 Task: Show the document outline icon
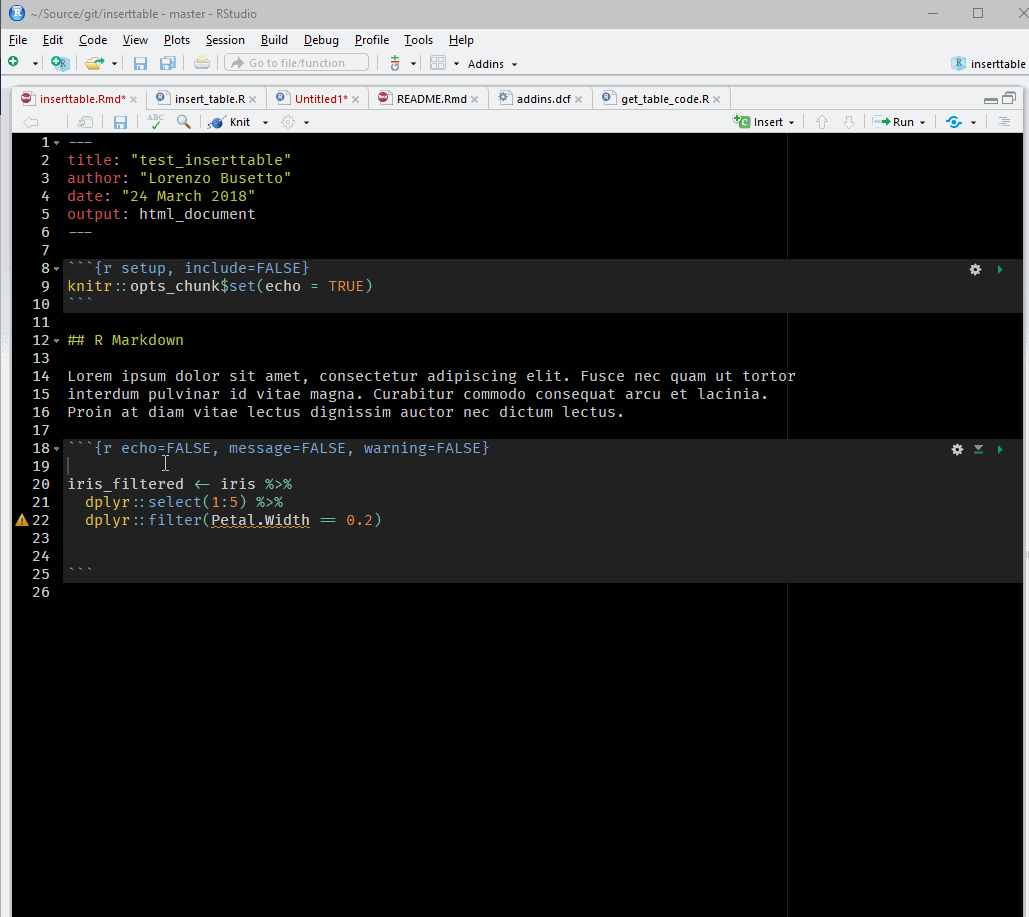(x=1004, y=122)
